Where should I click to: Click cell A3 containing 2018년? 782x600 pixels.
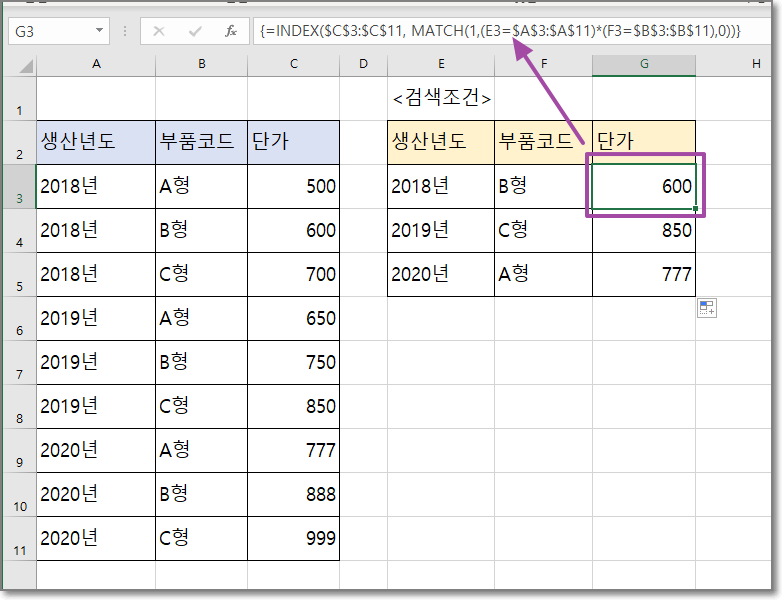coord(96,187)
